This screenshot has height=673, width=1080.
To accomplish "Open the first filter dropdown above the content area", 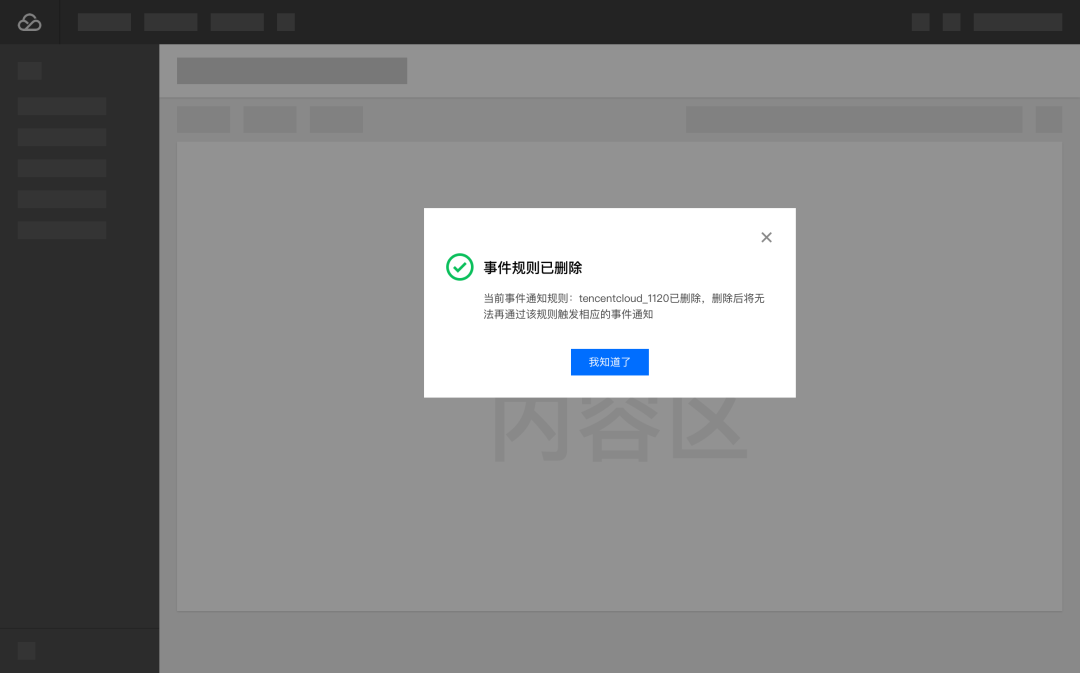I will [203, 119].
